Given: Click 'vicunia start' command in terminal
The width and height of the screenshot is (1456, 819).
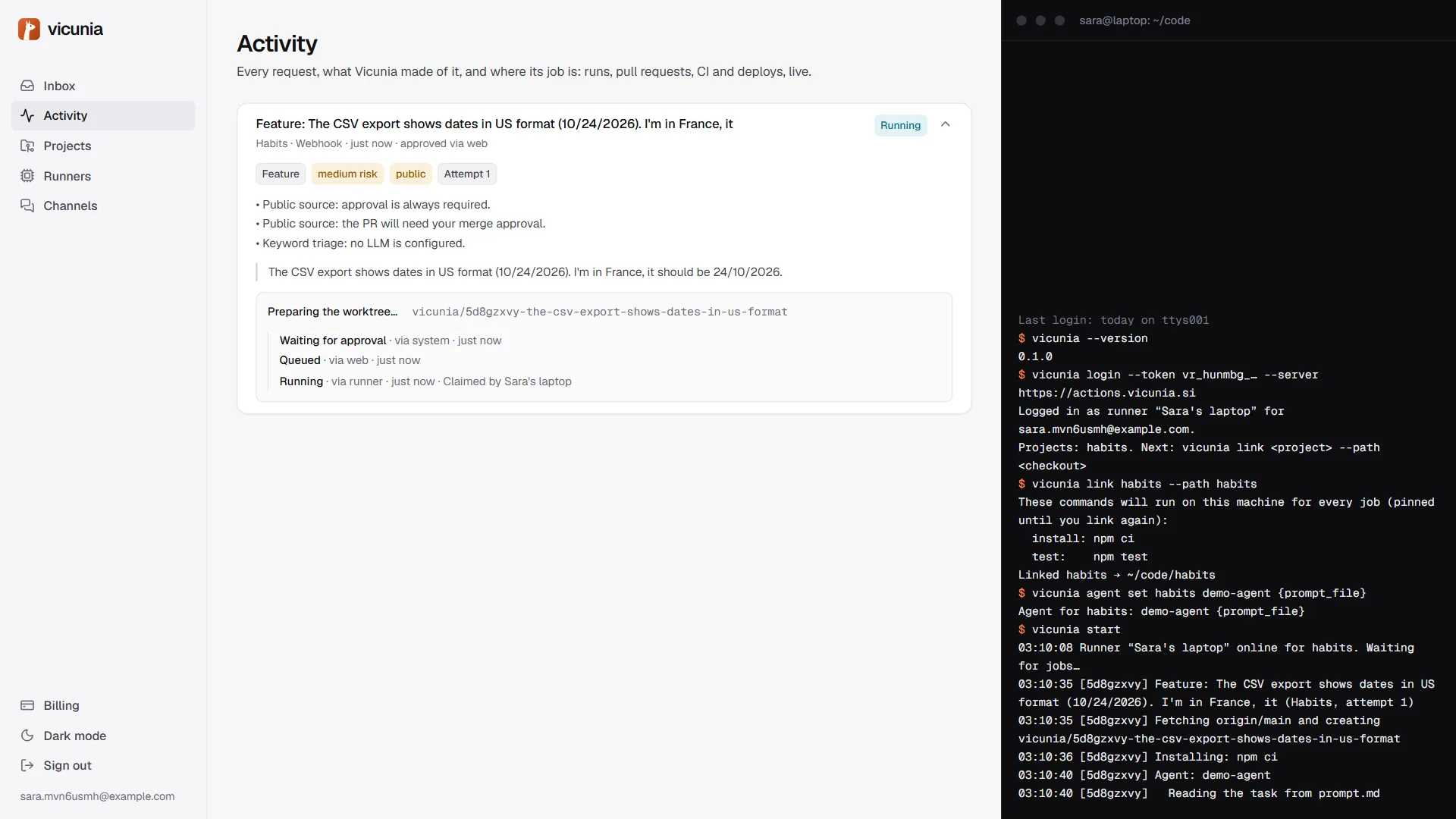Looking at the screenshot, I should pos(1076,629).
